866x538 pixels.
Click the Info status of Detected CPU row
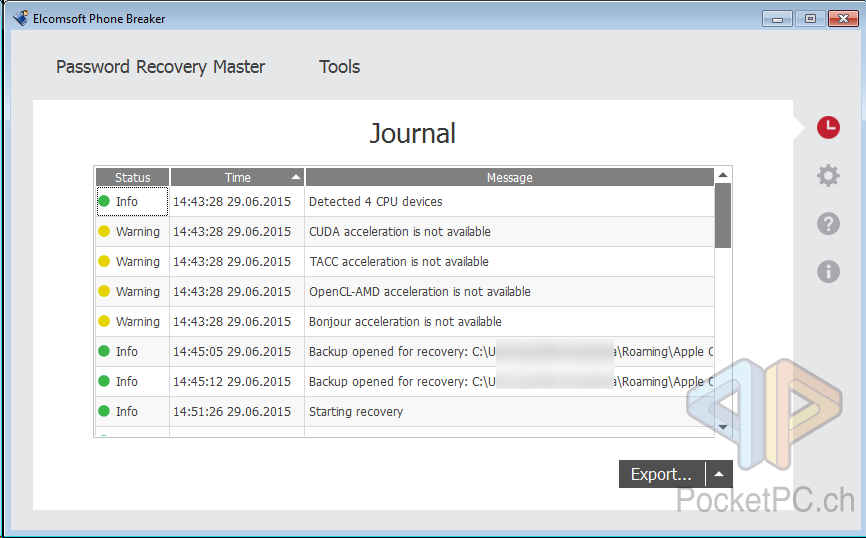point(133,202)
